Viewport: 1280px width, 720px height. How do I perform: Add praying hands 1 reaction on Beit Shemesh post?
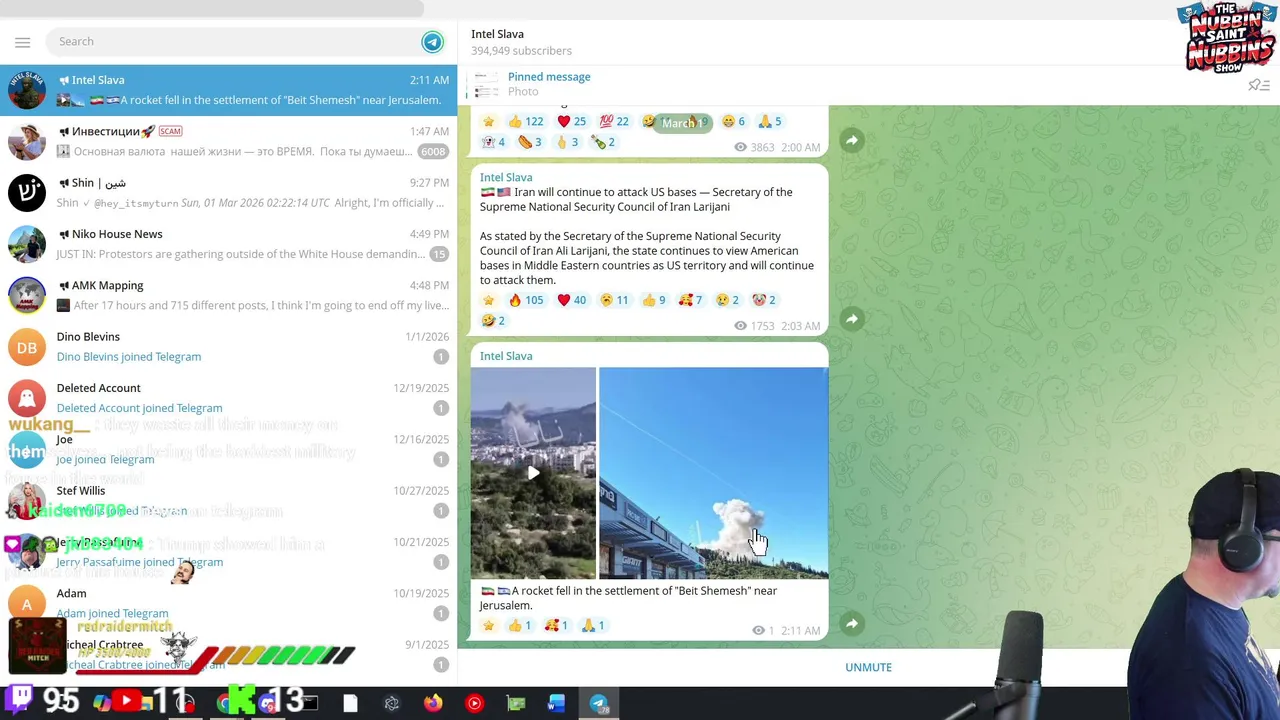[592, 626]
